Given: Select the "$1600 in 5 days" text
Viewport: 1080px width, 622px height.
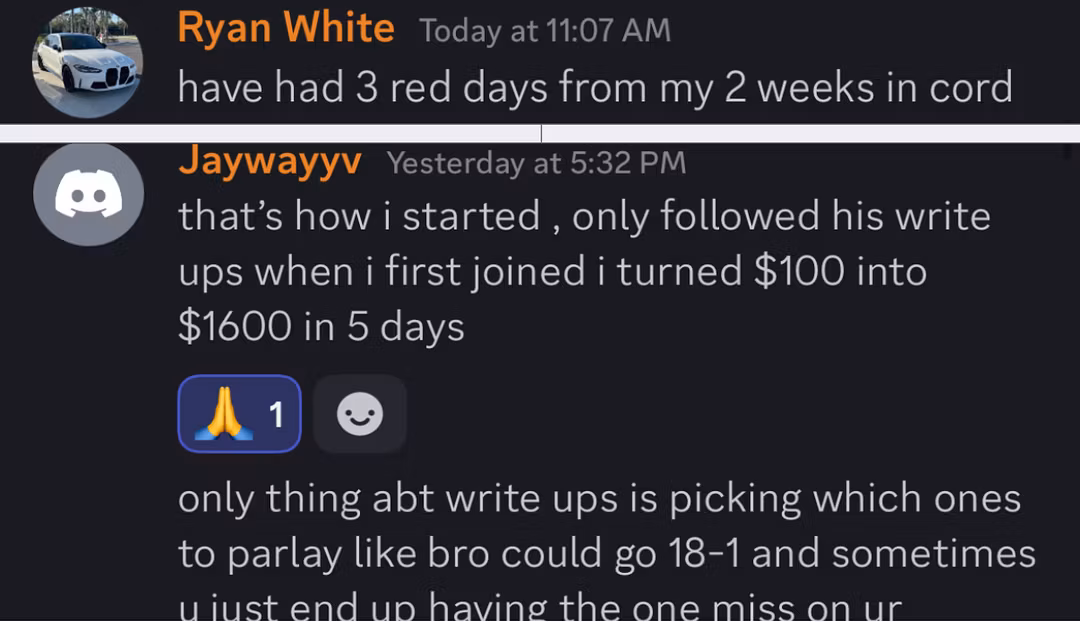Looking at the screenshot, I should 321,327.
